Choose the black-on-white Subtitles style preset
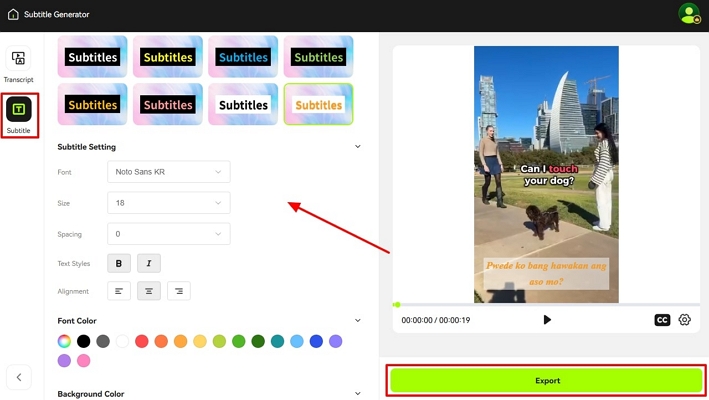Viewport: 709px width, 400px height. [x=243, y=104]
